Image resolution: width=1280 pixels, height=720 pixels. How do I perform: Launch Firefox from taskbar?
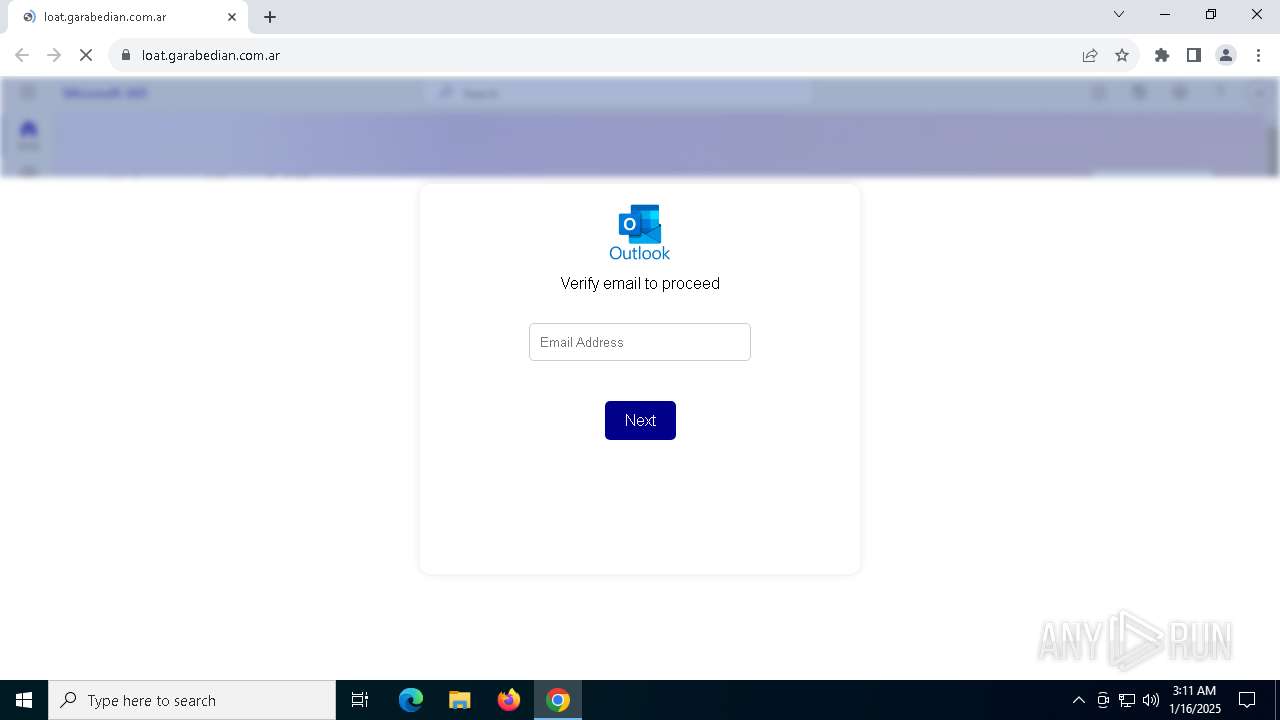[509, 700]
